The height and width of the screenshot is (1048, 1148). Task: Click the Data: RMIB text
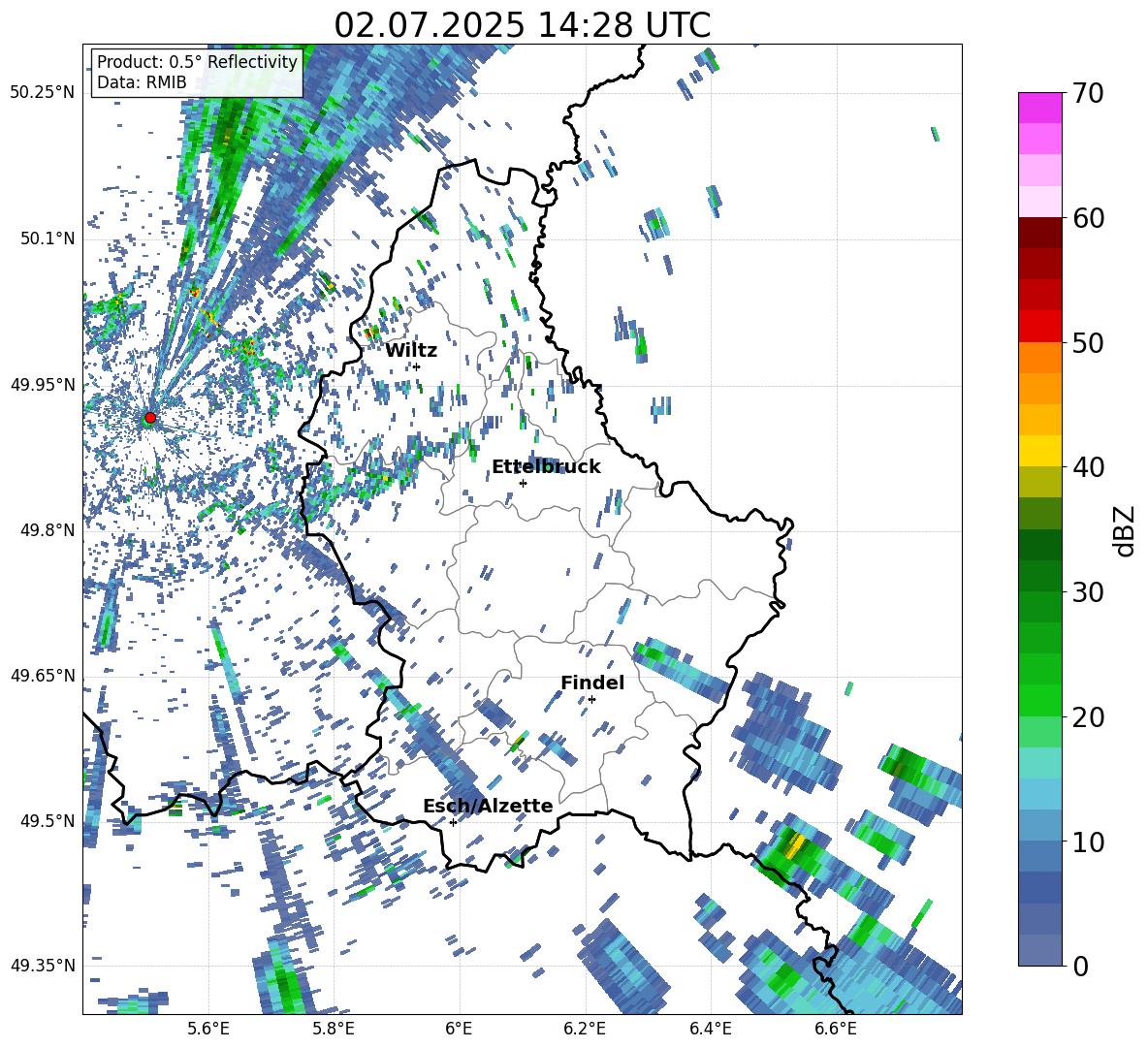click(x=142, y=82)
